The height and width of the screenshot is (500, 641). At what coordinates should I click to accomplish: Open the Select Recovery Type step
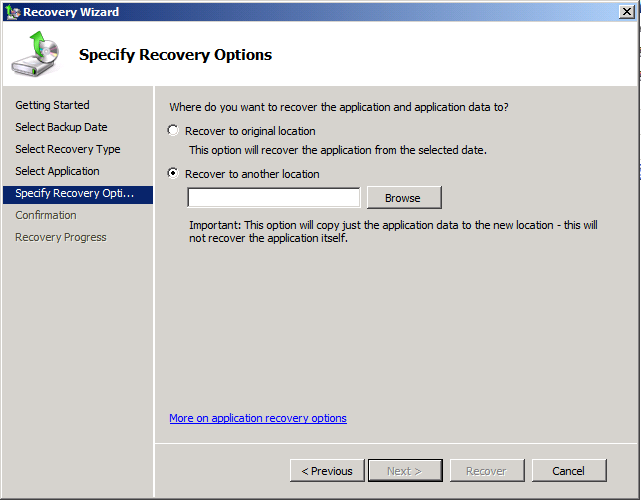pyautogui.click(x=67, y=149)
